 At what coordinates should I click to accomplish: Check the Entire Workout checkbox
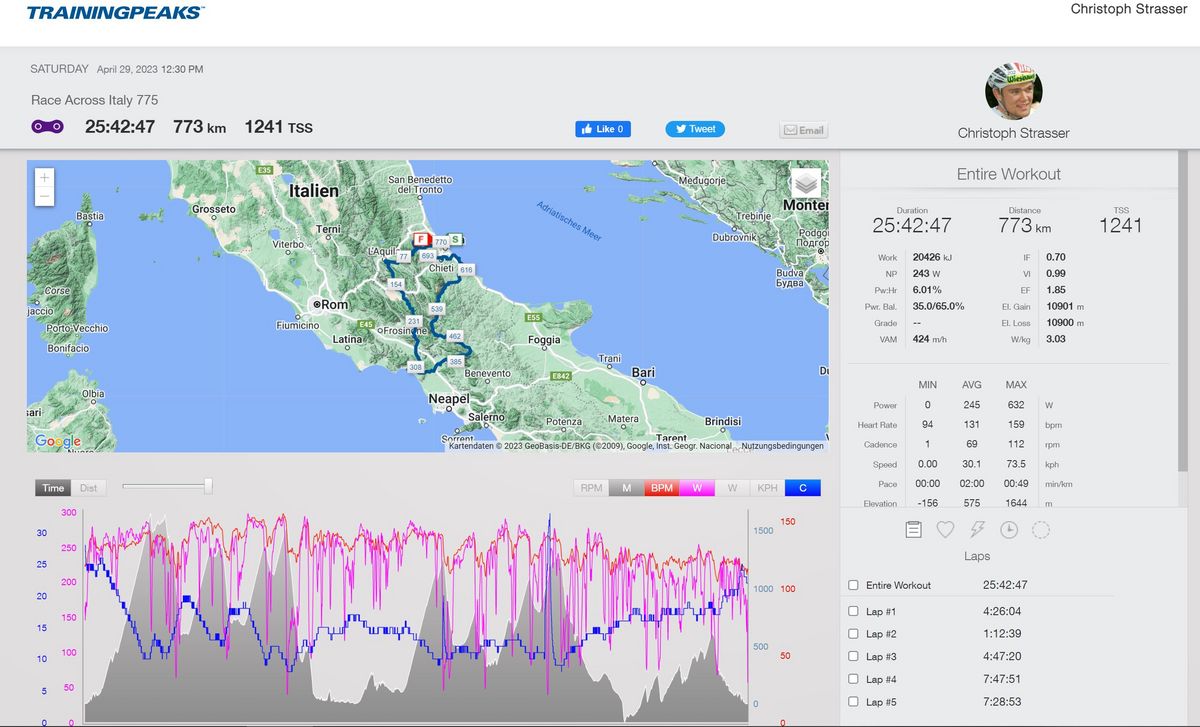[x=853, y=585]
